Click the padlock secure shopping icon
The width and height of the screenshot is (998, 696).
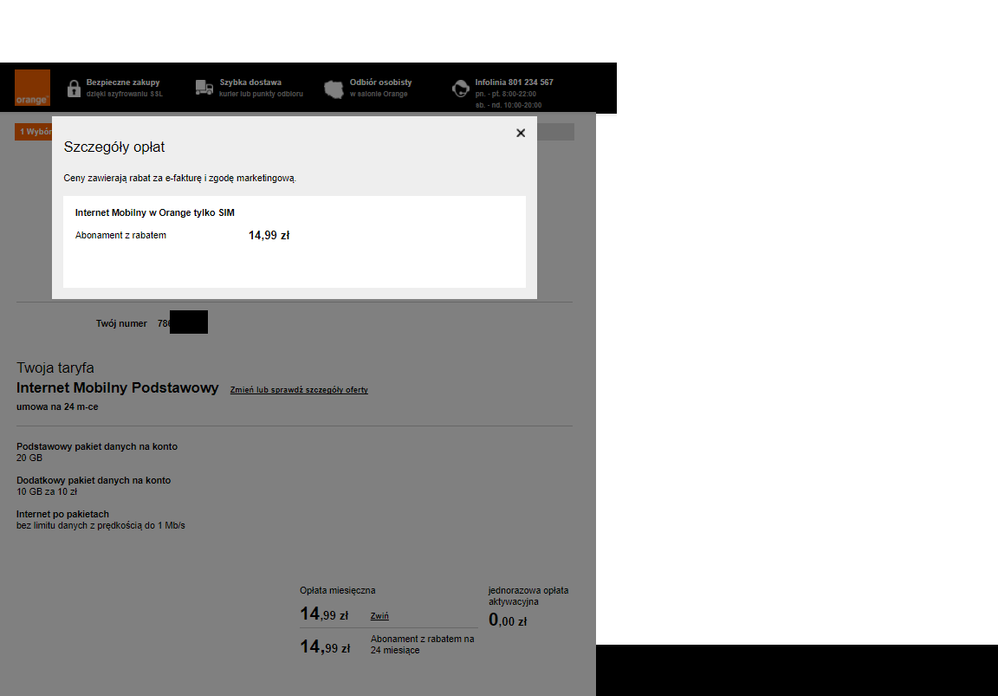click(74, 88)
